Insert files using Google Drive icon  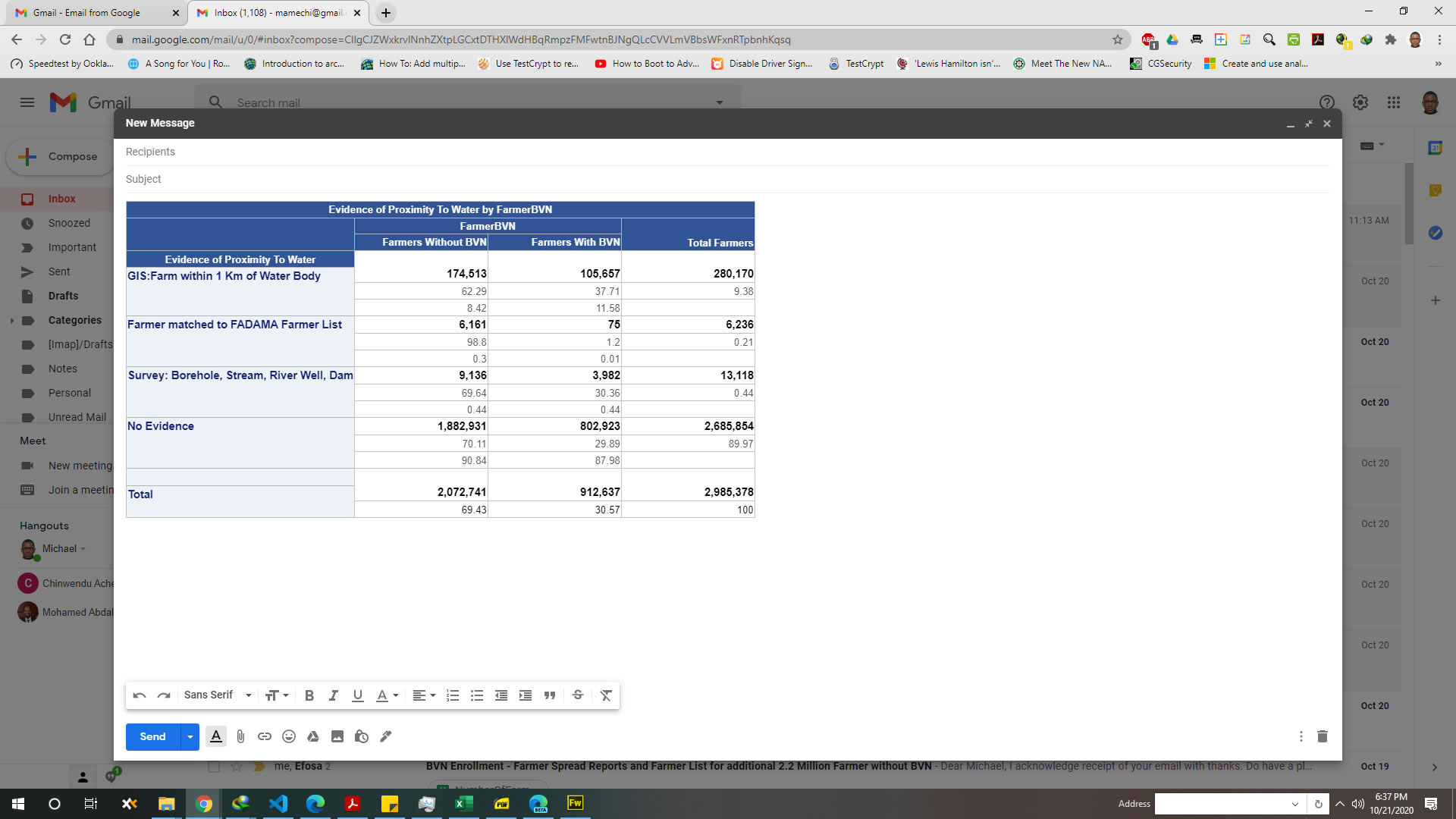[x=312, y=736]
